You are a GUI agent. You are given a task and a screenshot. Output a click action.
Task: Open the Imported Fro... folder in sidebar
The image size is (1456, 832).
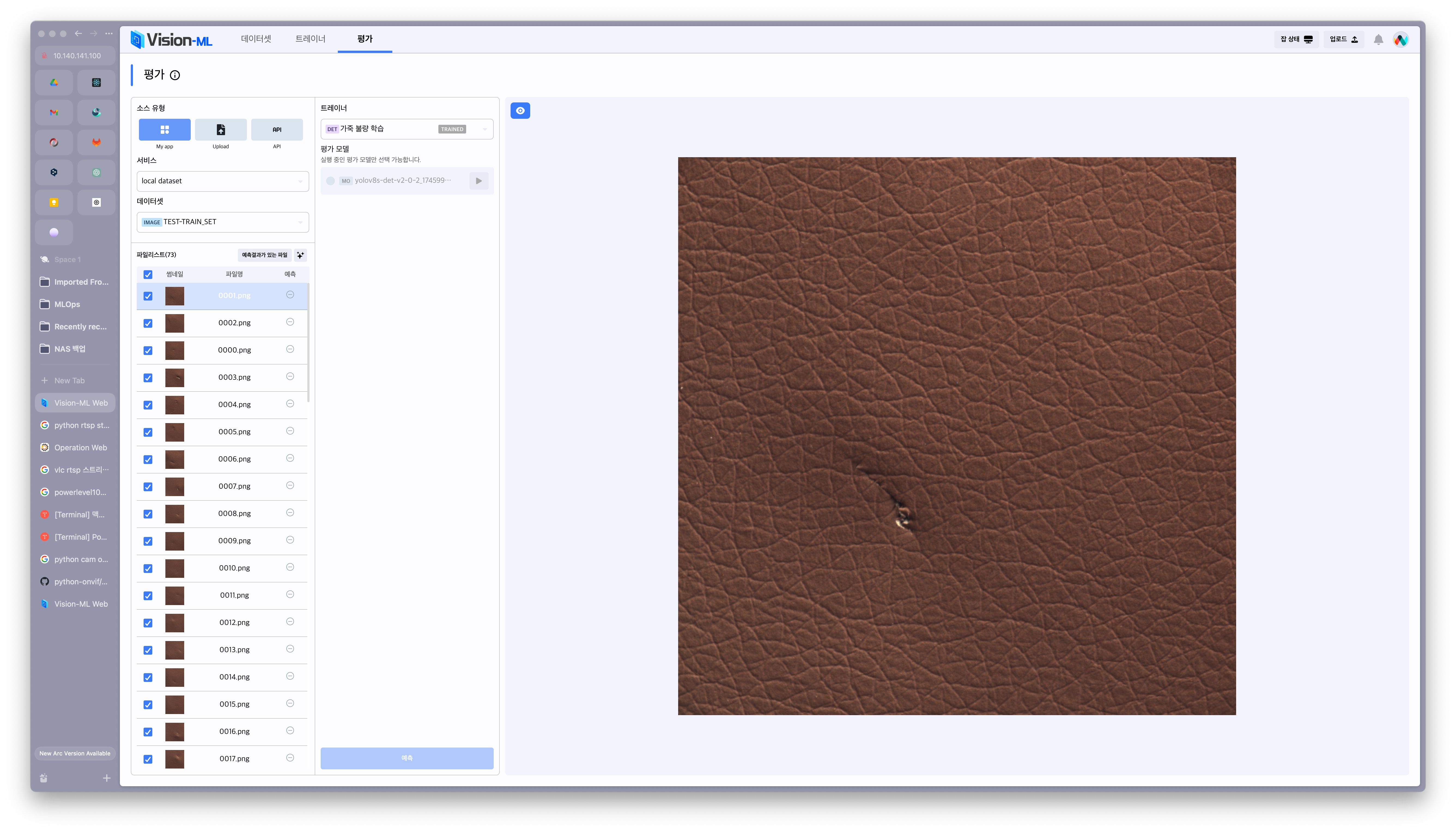coord(75,282)
